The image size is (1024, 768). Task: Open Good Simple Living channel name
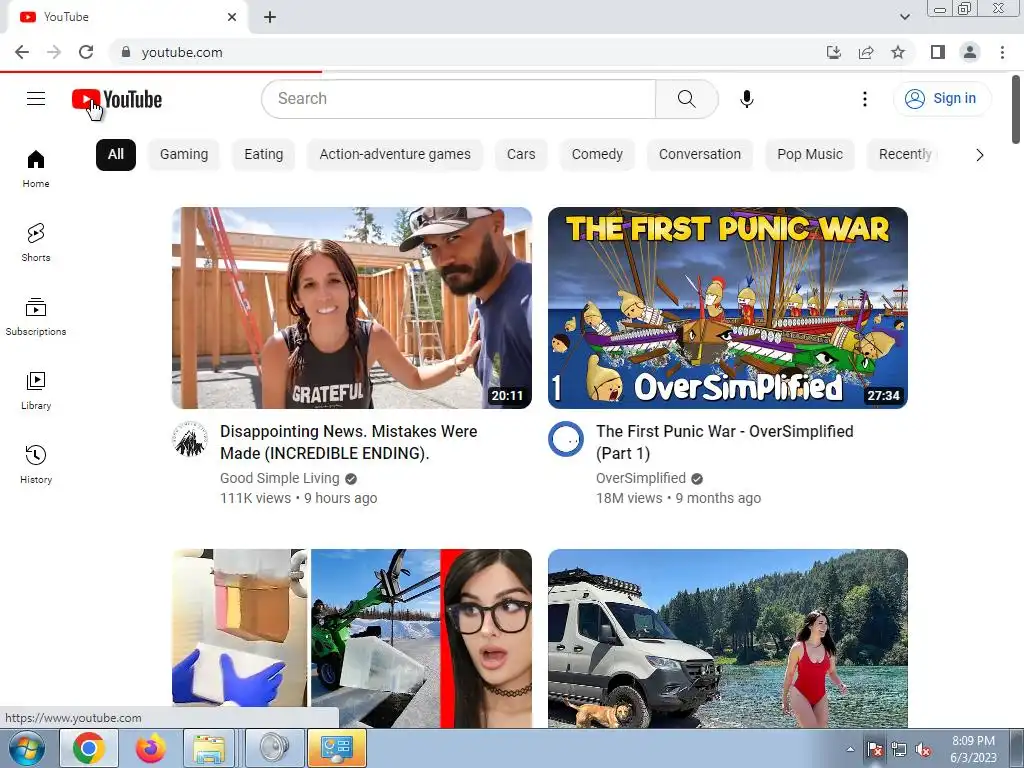pyautogui.click(x=280, y=478)
